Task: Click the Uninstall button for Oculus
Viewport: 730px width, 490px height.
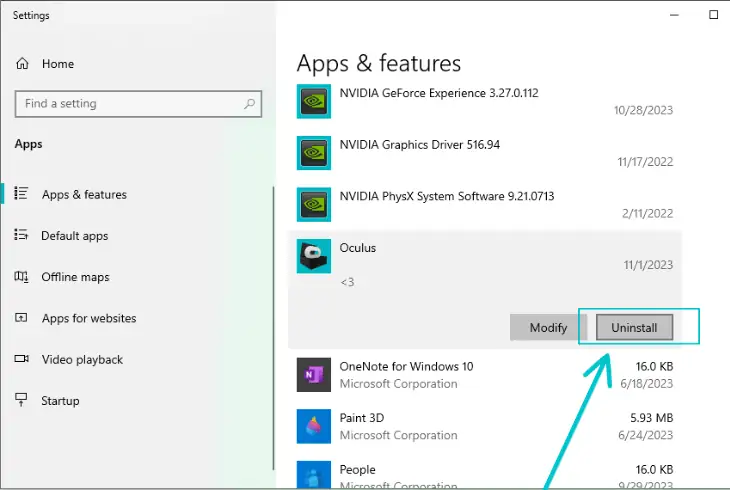Action: (634, 327)
